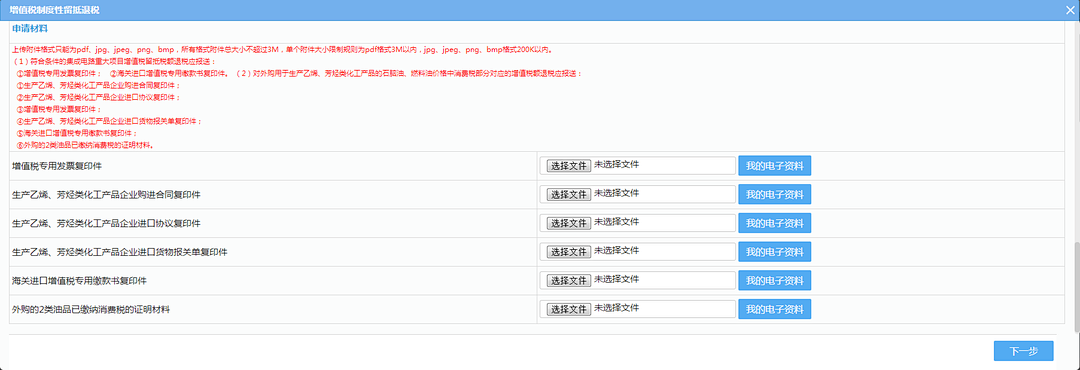Screen dimensions: 1080x370
Task: Choose file for 增值税专用发票复印件
Action: [568, 166]
